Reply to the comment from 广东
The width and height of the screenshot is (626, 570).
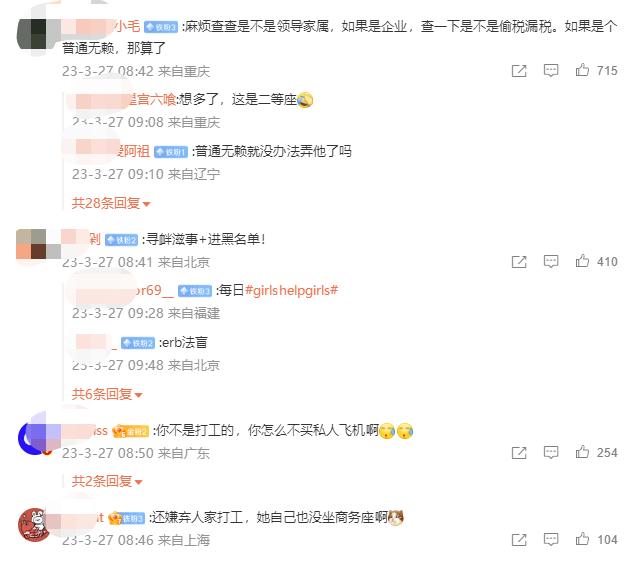click(x=551, y=452)
